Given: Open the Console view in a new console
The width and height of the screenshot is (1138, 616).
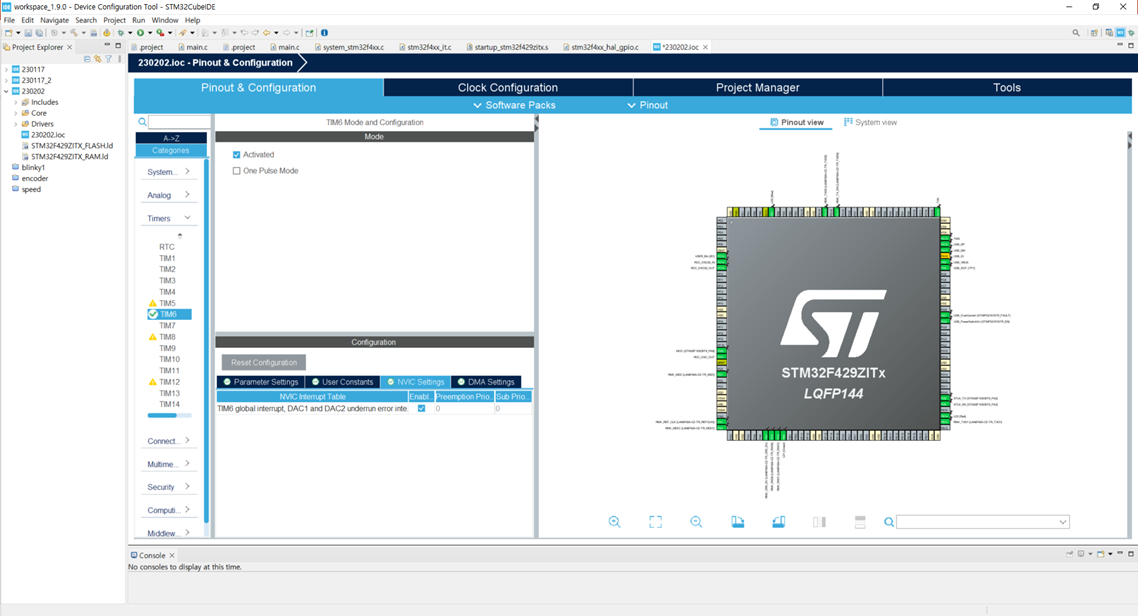Looking at the screenshot, I should (1100, 554).
